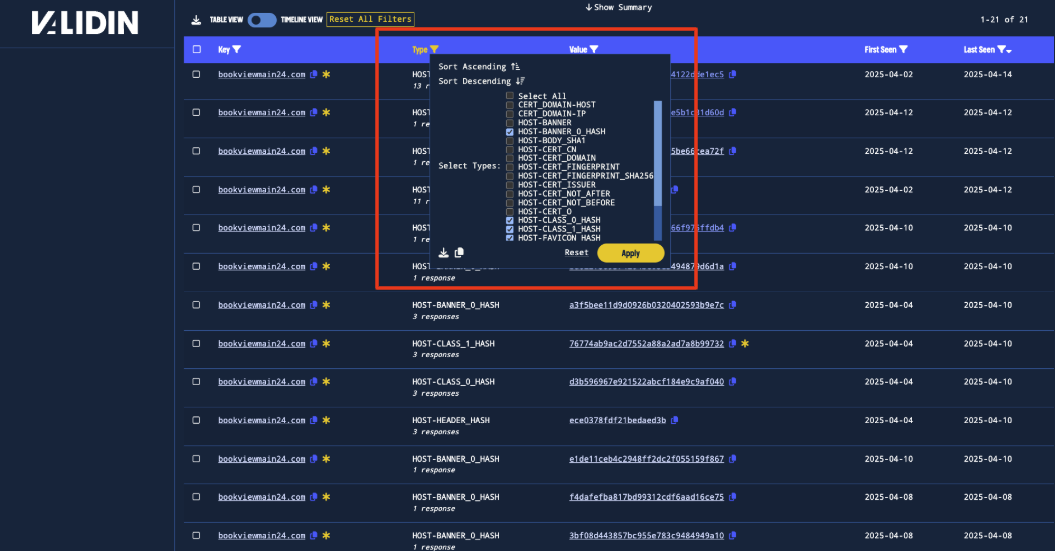This screenshot has height=551, width=1055.
Task: Copy value ece0378fdf21bedaed3b with its copy icon
Action: pos(674,420)
